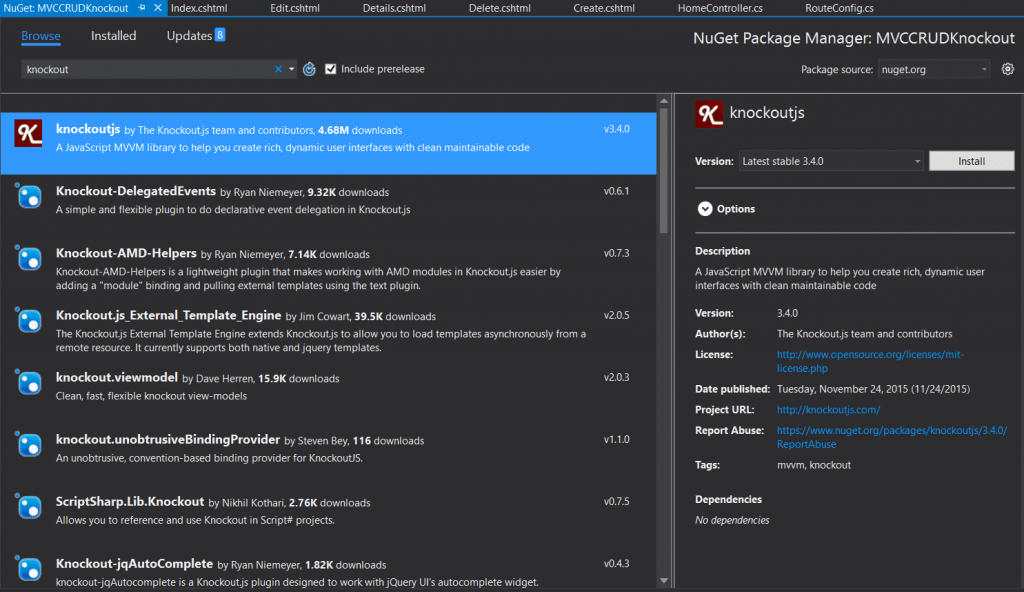Clear the knockout search text
Viewport: 1024px width, 592px height.
pos(279,69)
